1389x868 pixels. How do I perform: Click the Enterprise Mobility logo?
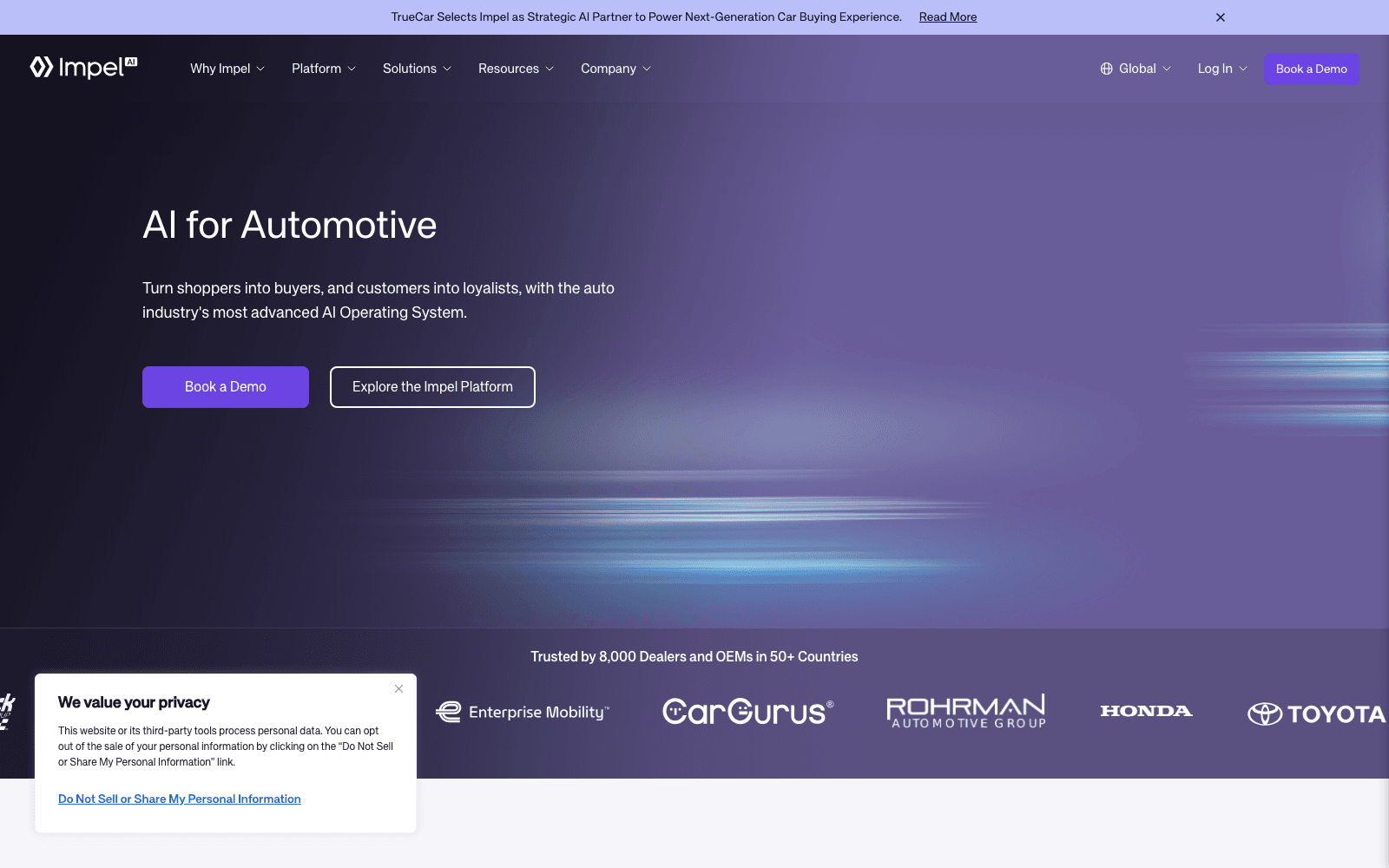pyautogui.click(x=523, y=712)
